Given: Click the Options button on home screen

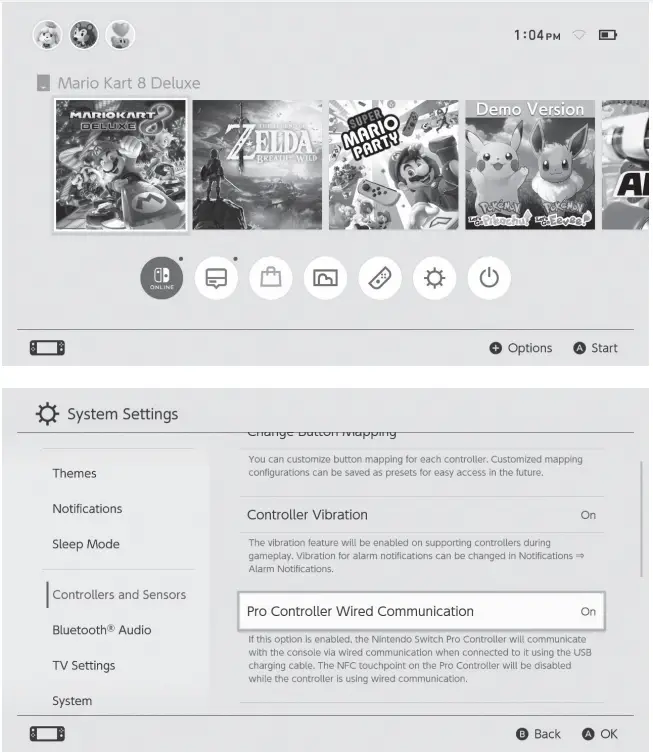Looking at the screenshot, I should tap(520, 348).
